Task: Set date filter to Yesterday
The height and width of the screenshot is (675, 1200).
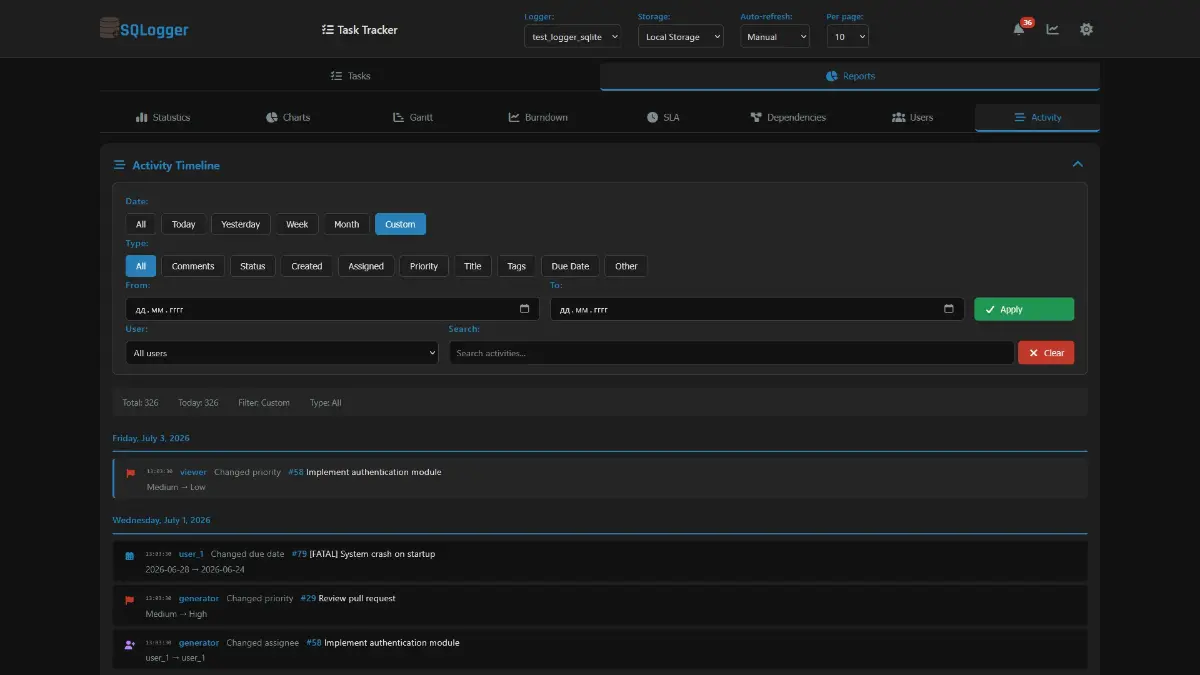Action: [241, 224]
